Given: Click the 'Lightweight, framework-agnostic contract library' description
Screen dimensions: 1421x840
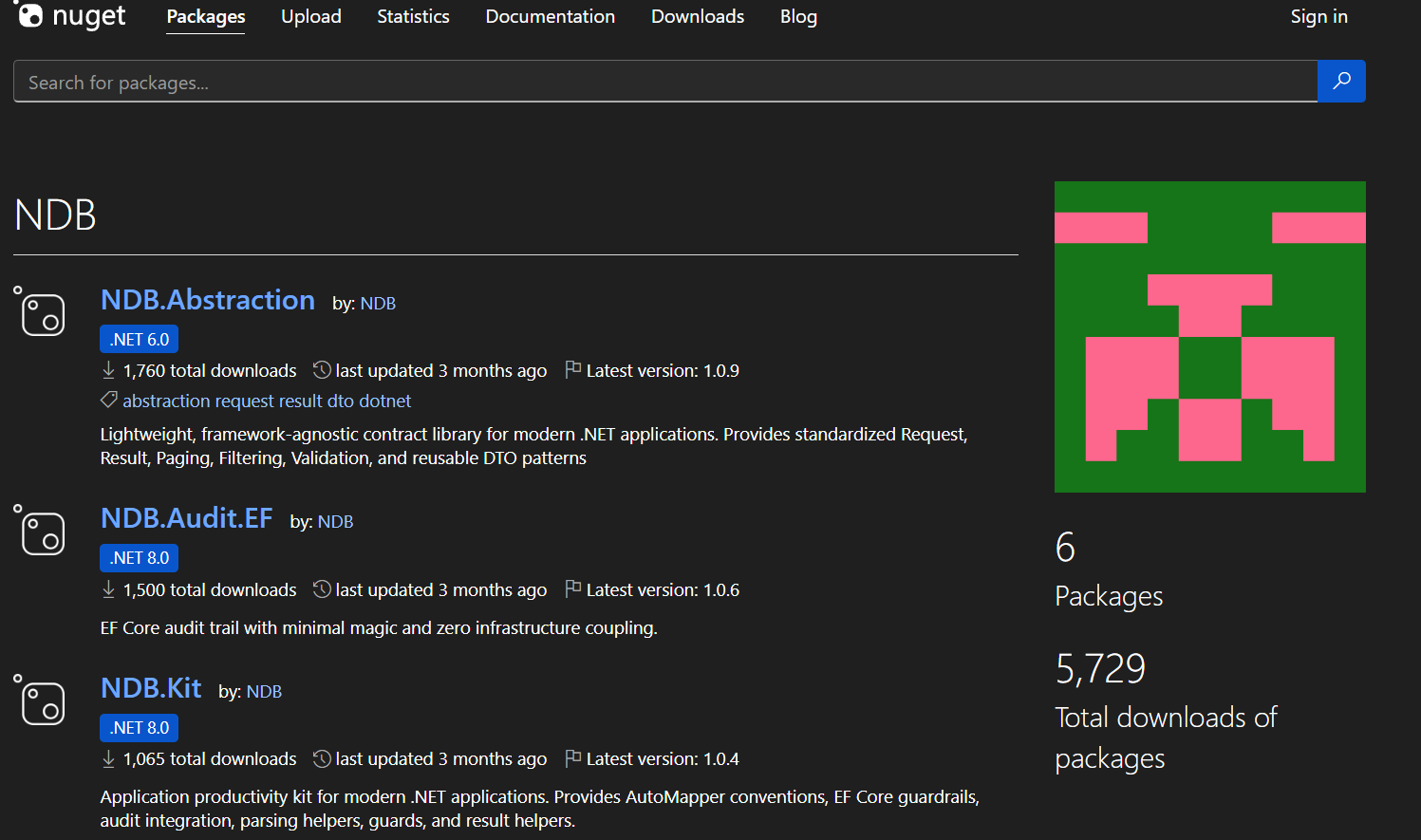Looking at the screenshot, I should click(534, 446).
